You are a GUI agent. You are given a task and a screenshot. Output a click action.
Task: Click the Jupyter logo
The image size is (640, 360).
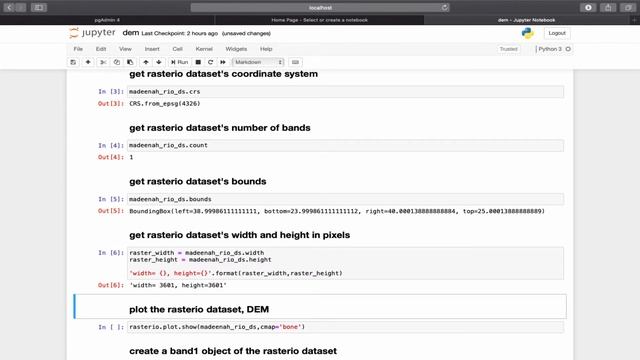pos(92,33)
